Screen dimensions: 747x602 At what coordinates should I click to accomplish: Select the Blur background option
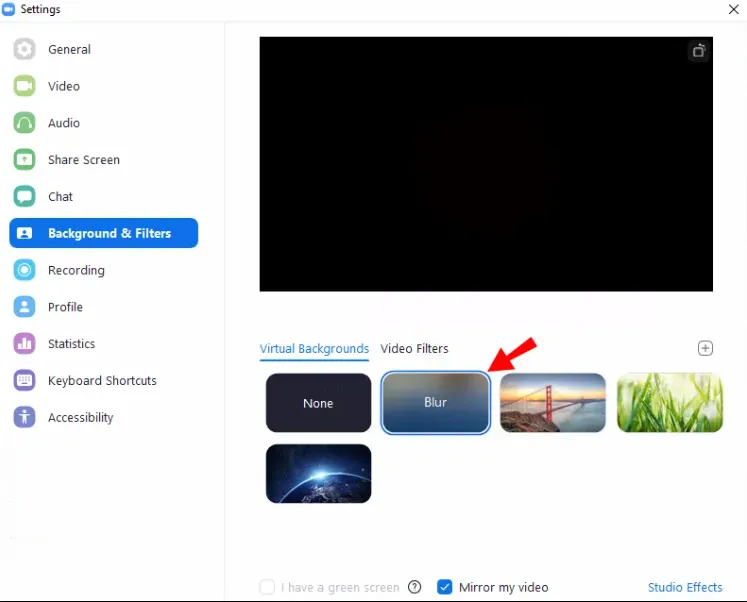435,402
